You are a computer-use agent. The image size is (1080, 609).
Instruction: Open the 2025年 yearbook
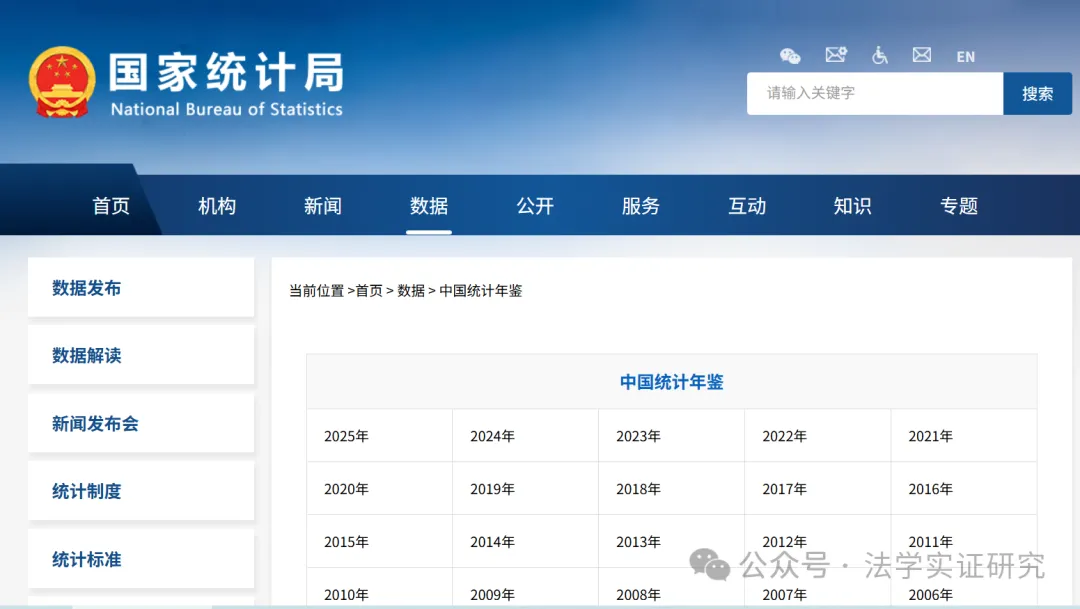tap(346, 436)
